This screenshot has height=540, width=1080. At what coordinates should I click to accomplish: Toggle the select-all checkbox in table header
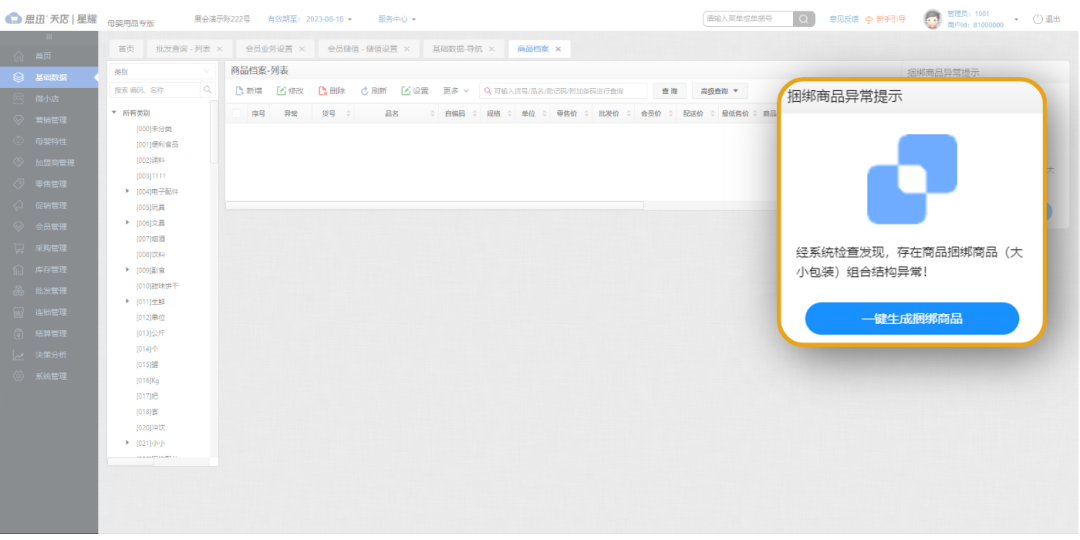(236, 114)
